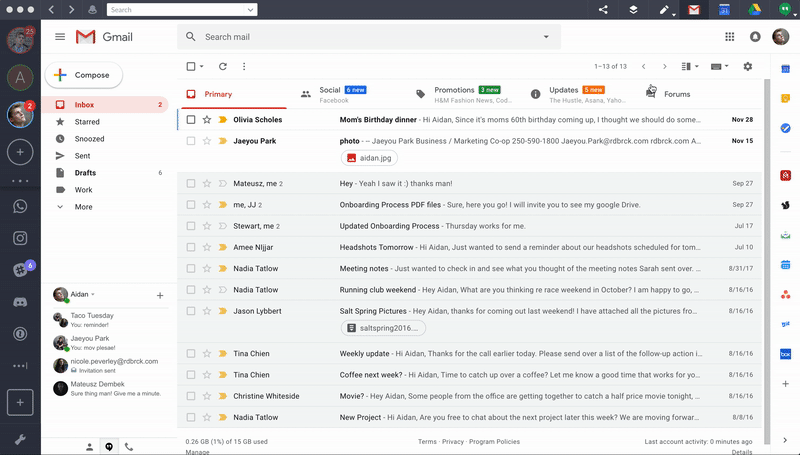Open the Gmail settings gear

click(x=747, y=67)
